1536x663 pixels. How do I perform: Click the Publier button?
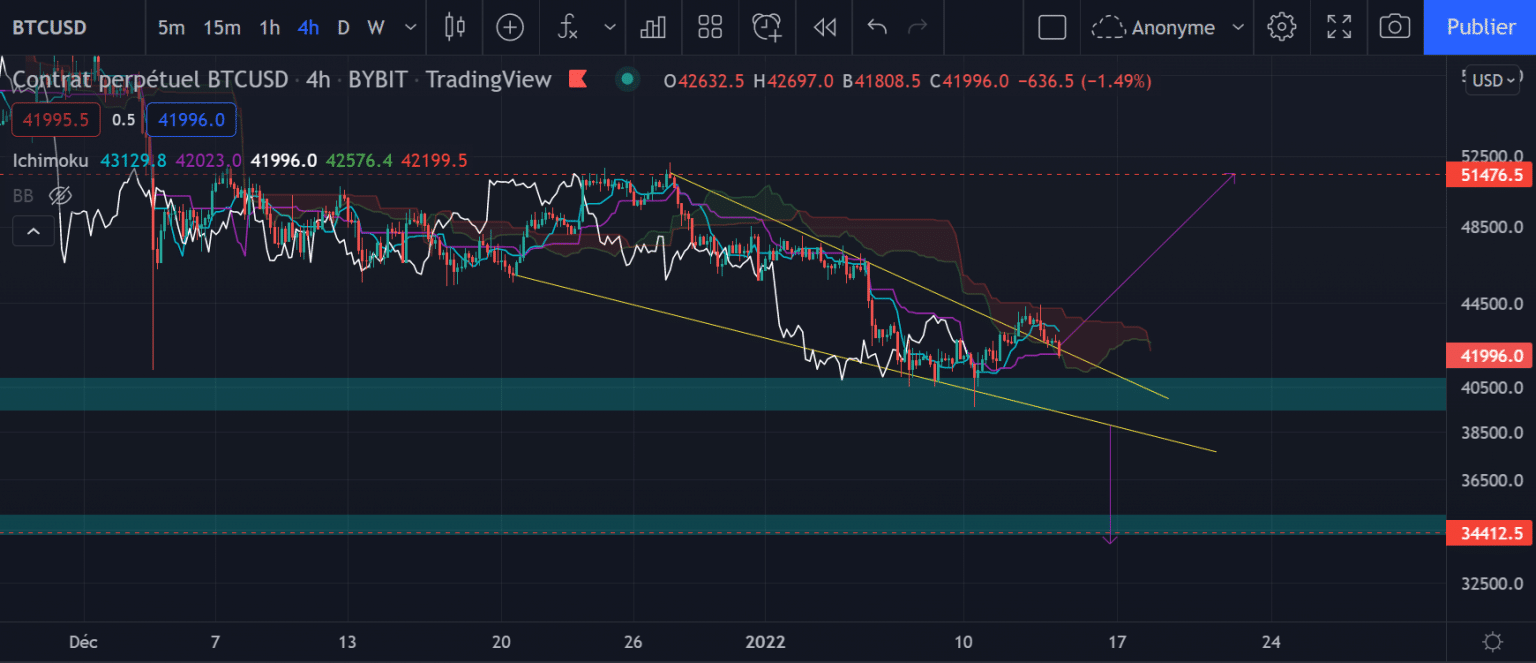coord(1480,27)
